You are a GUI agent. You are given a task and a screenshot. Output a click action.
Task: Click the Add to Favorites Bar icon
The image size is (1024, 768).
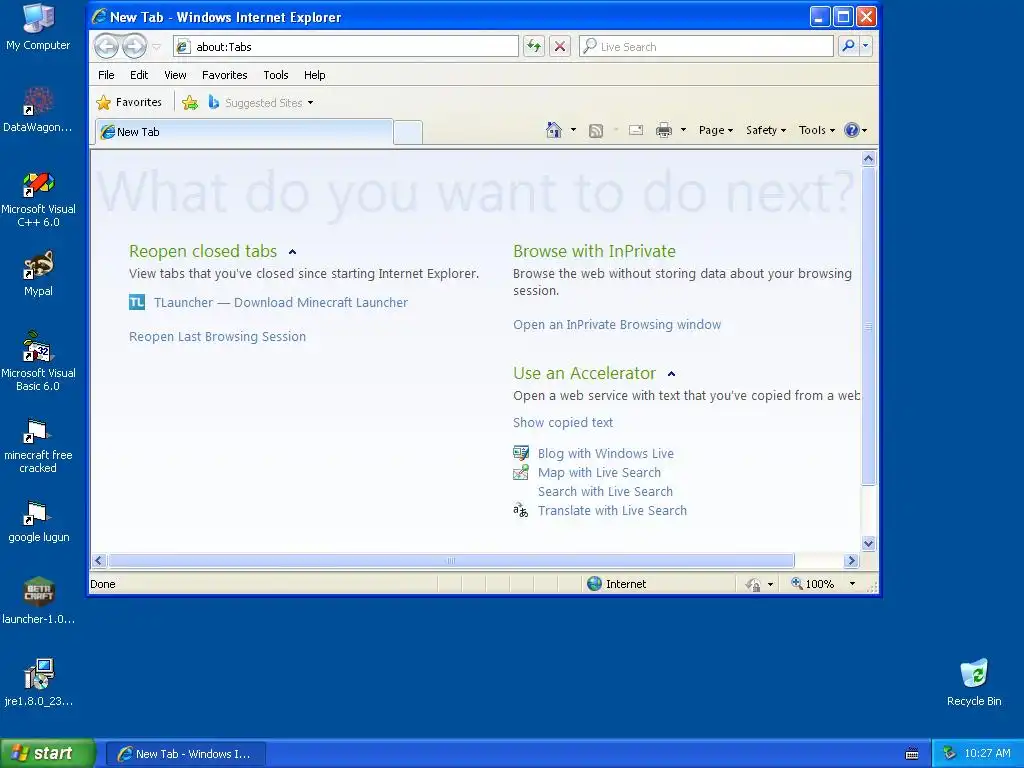pyautogui.click(x=190, y=103)
